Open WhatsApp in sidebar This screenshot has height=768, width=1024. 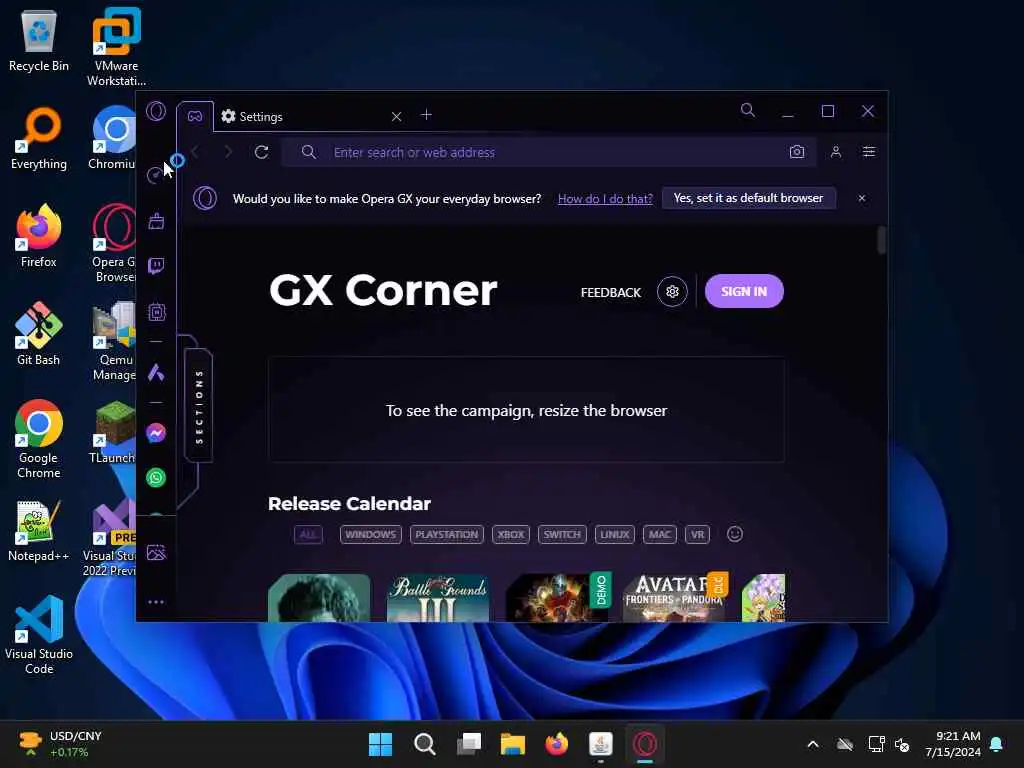(x=156, y=478)
